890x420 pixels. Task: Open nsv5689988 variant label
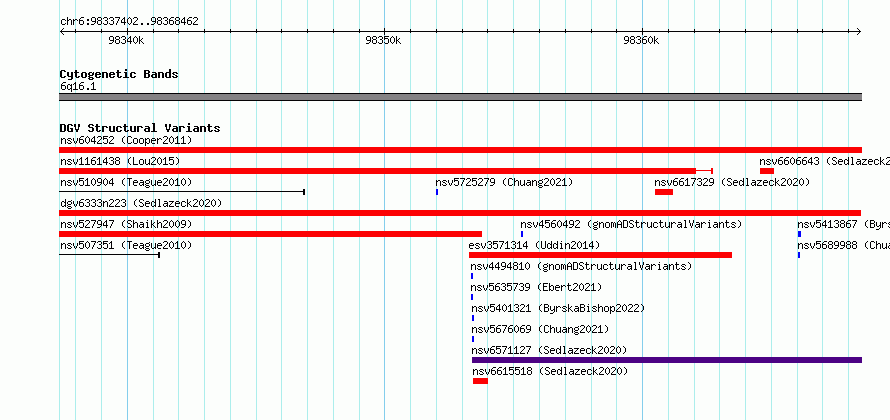843,245
